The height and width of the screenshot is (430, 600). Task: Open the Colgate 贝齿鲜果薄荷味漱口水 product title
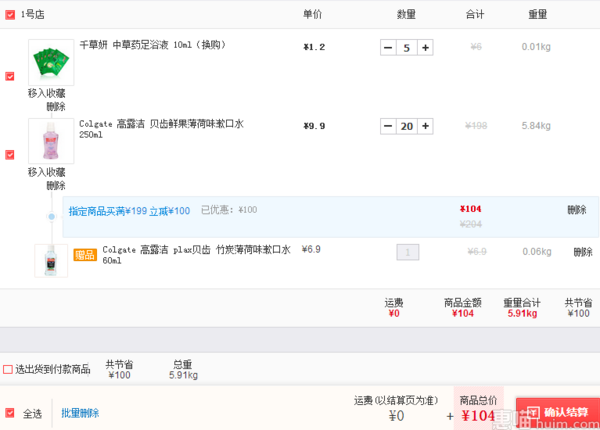tap(161, 129)
